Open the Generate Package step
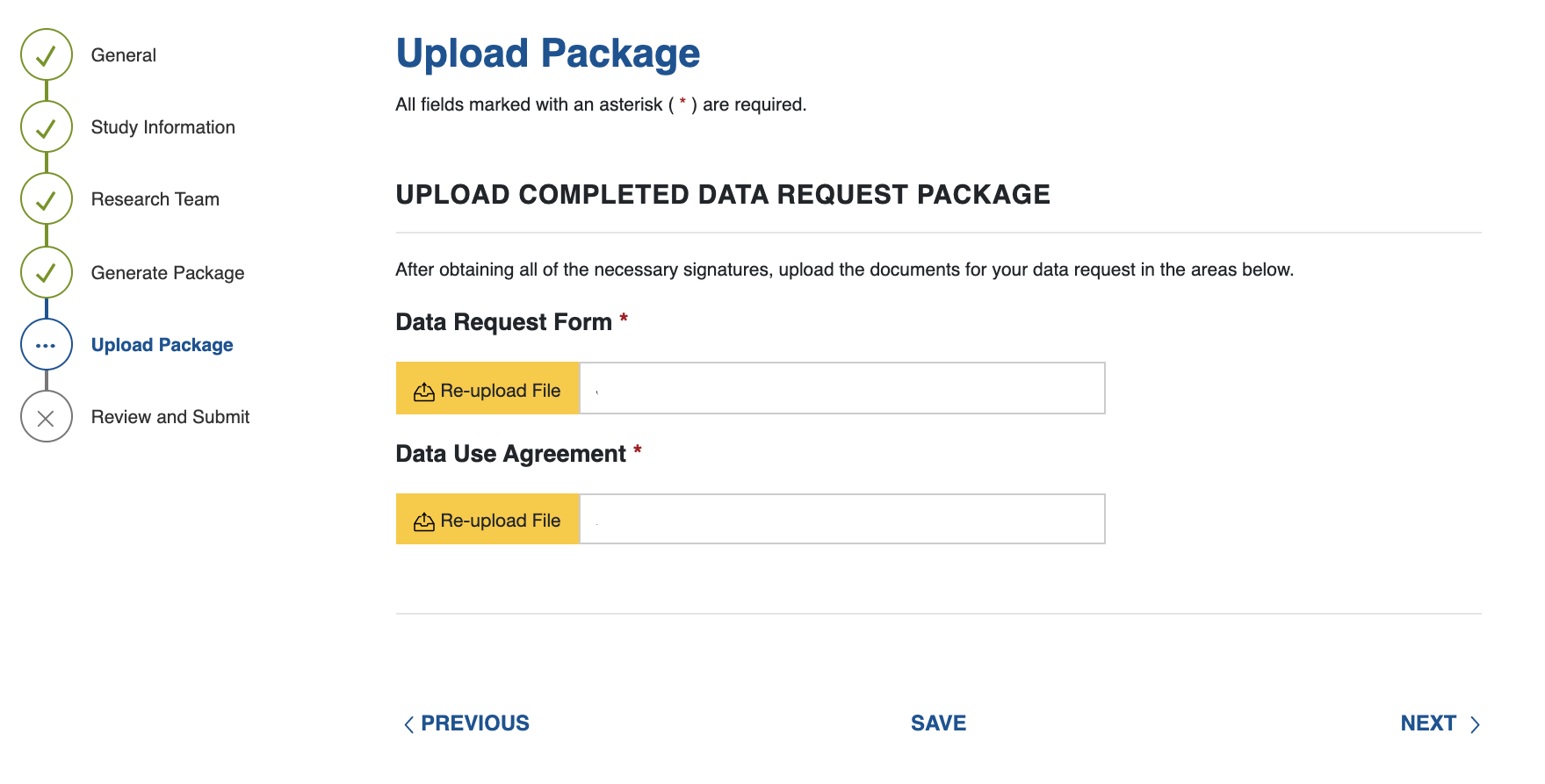Viewport: 1545px width, 784px height. [168, 273]
